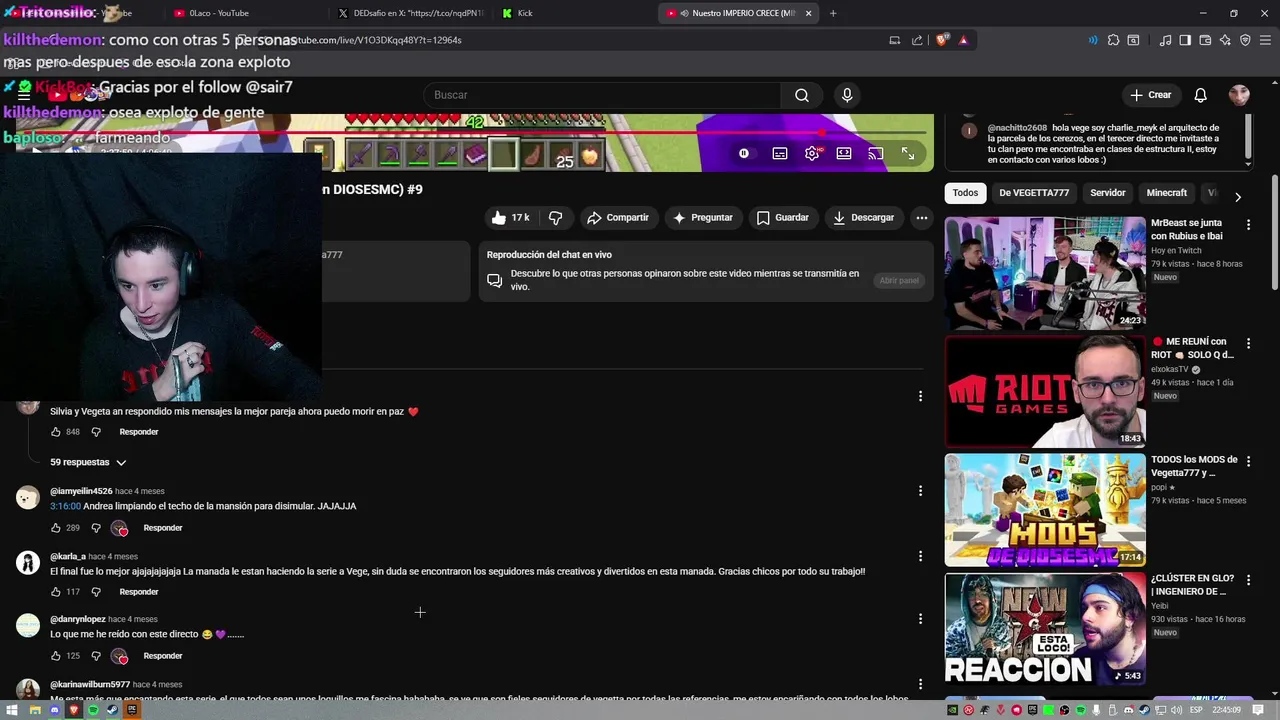Dislike the video
Viewport: 1280px width, 720px height.
coord(556,217)
